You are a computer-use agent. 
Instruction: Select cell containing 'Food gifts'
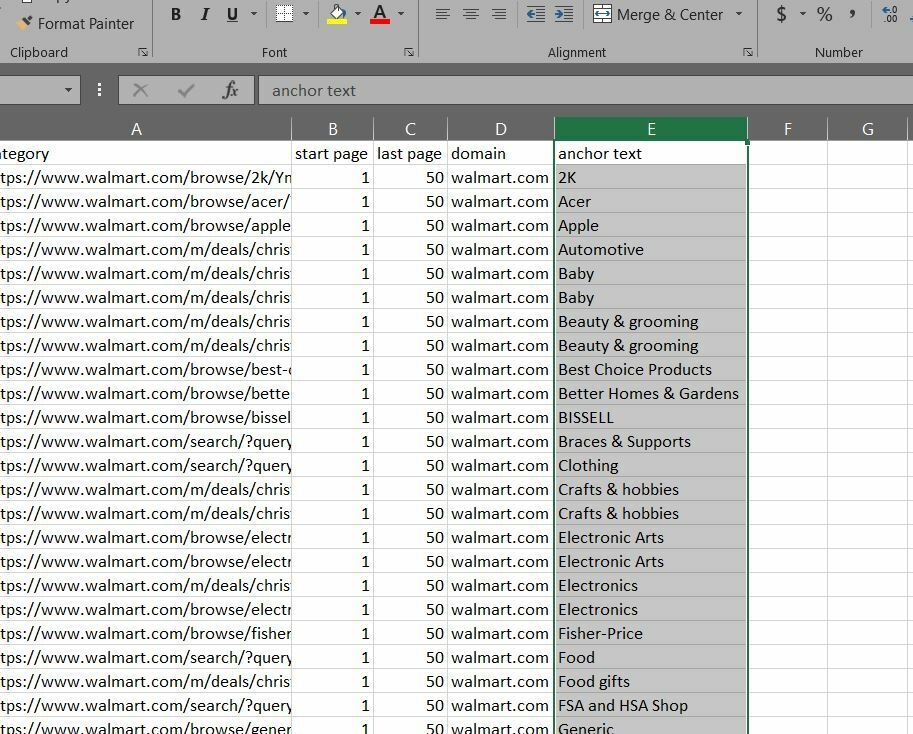pos(651,681)
